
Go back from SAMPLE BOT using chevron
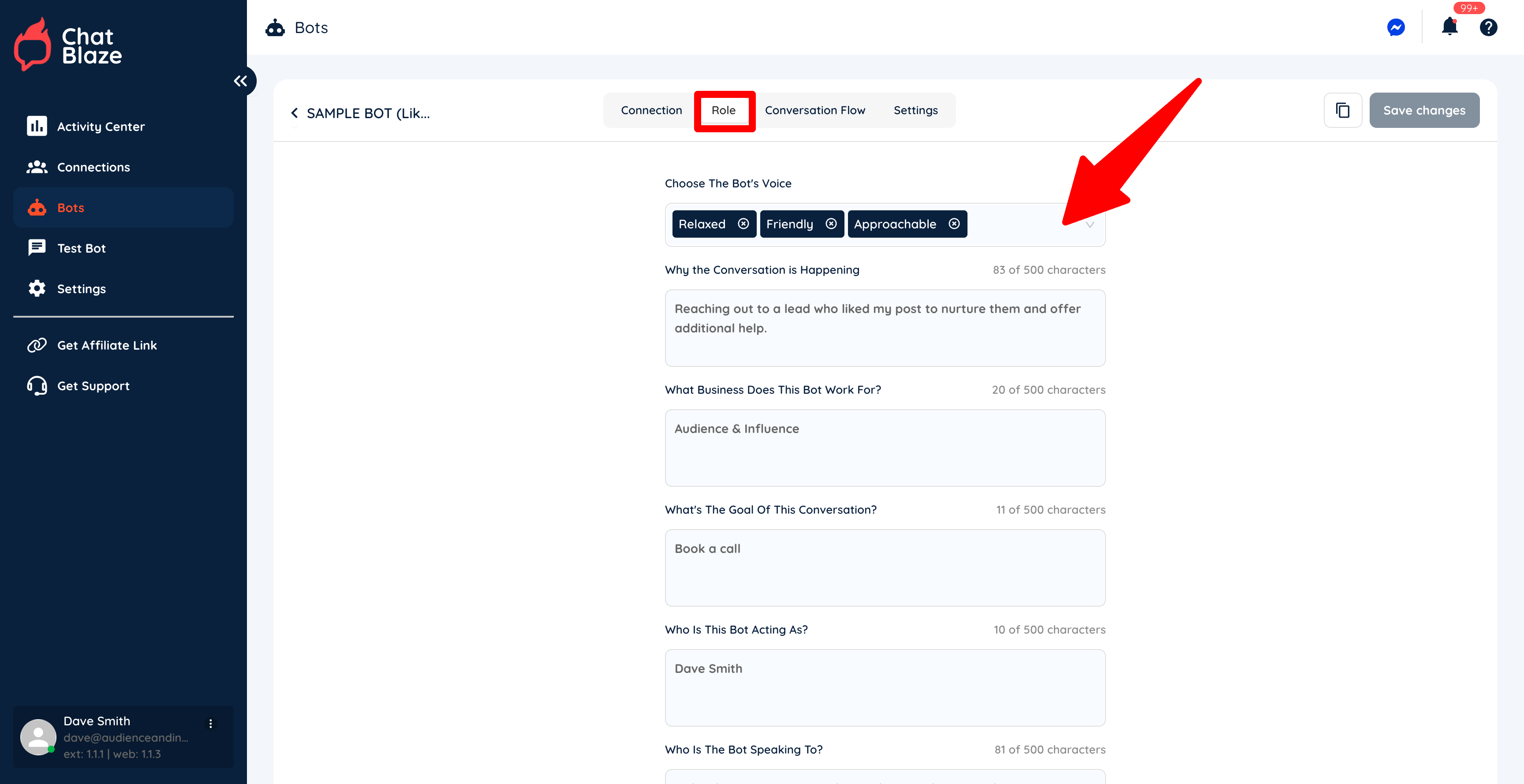[294, 113]
